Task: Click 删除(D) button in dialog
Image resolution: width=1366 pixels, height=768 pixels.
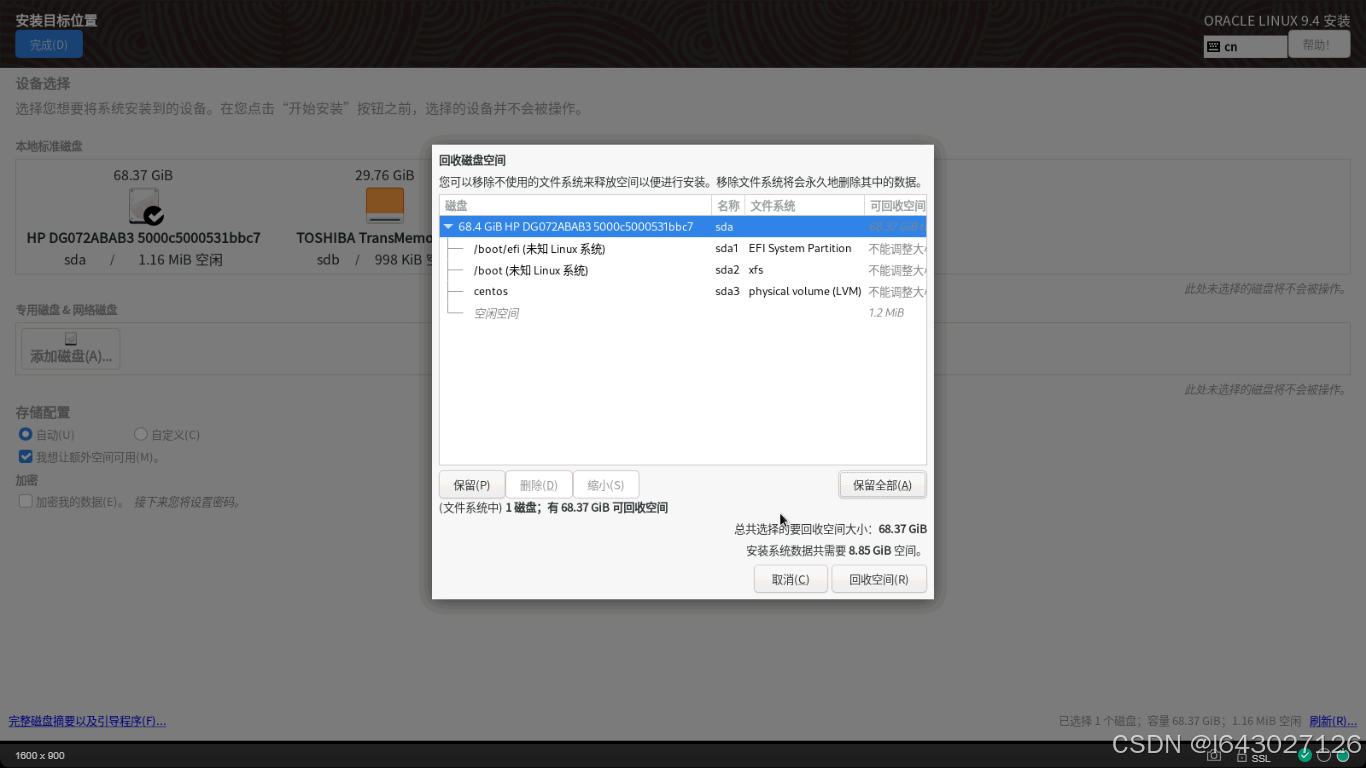Action: 539,485
